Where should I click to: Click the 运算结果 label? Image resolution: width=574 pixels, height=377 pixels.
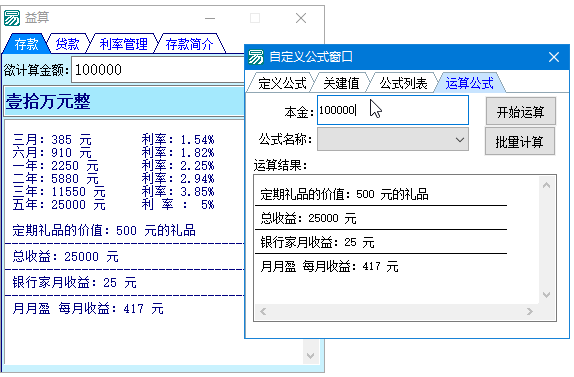[x=280, y=165]
